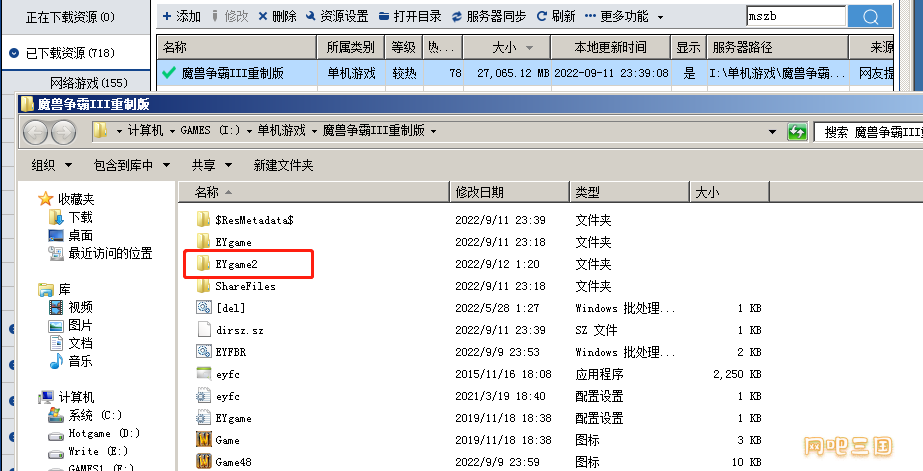
Task: Click 新建文件夹 new folder button
Action: coord(283,165)
